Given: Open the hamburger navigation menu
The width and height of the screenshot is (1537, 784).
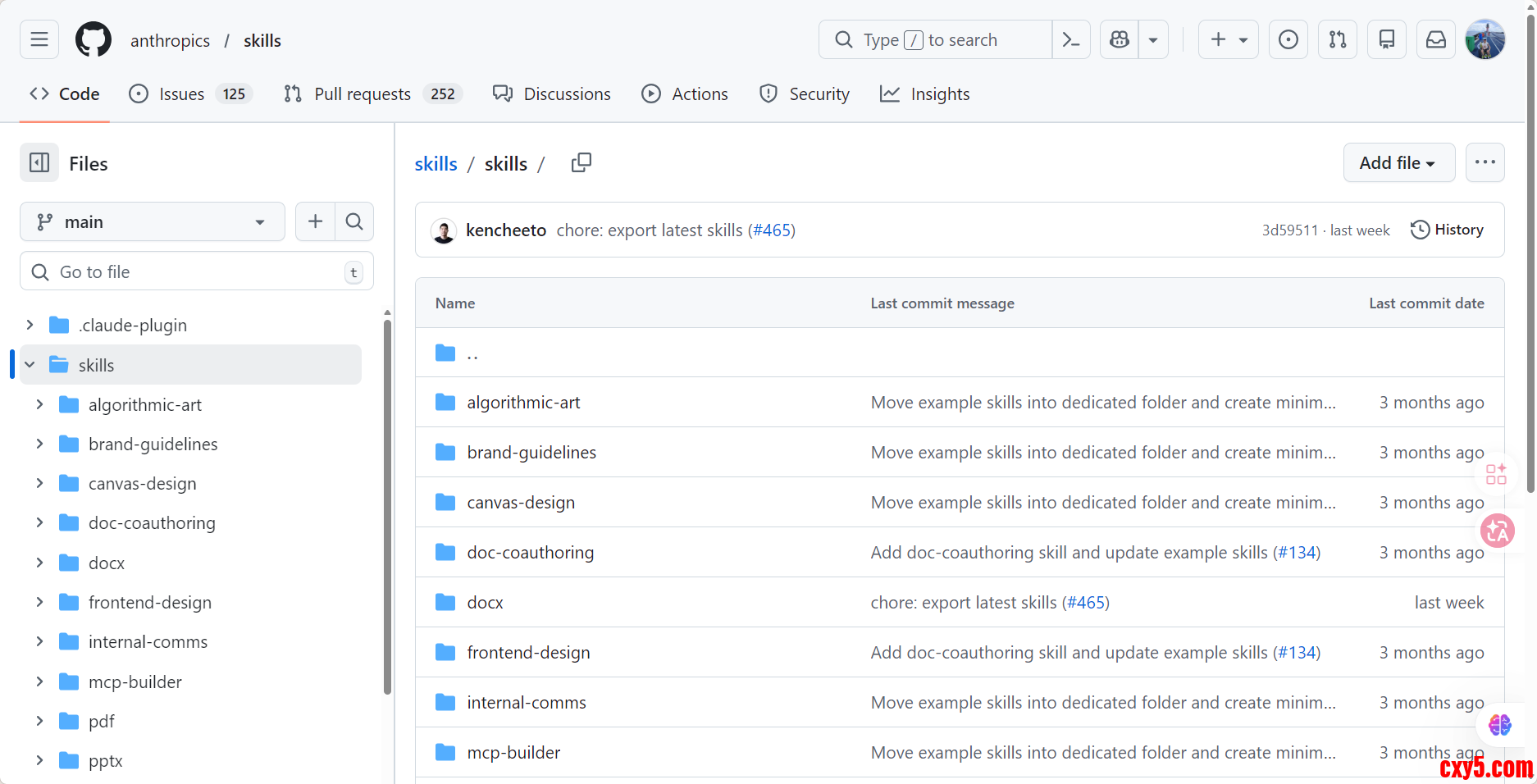Looking at the screenshot, I should click(39, 39).
